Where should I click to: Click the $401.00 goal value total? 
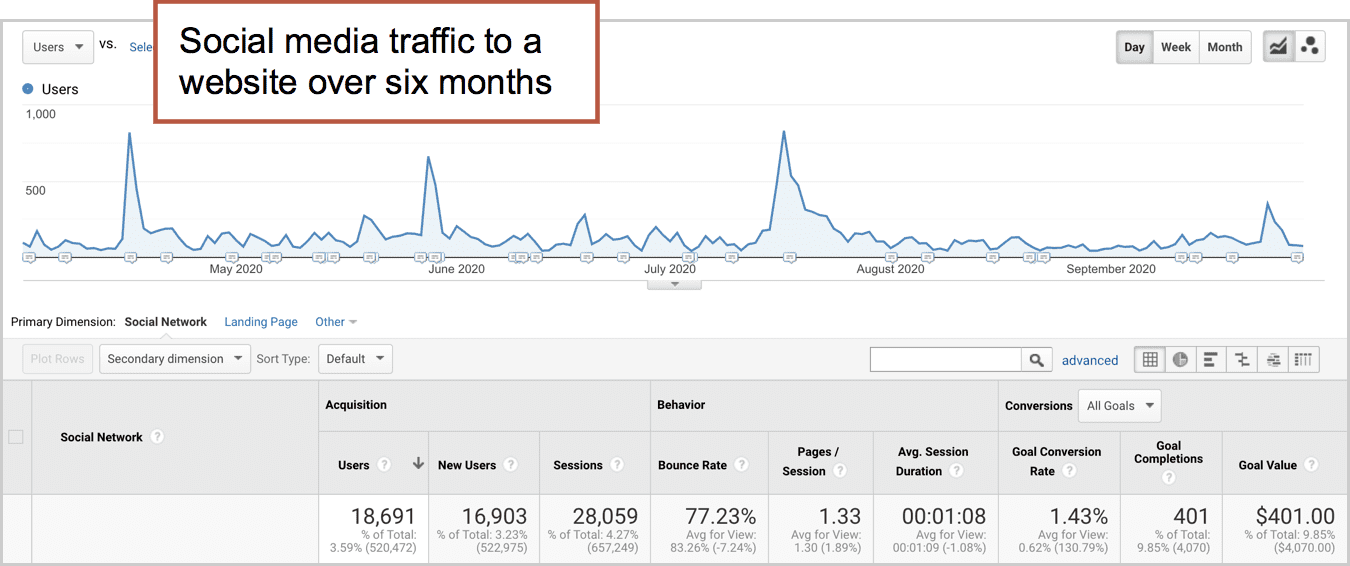(x=1295, y=516)
